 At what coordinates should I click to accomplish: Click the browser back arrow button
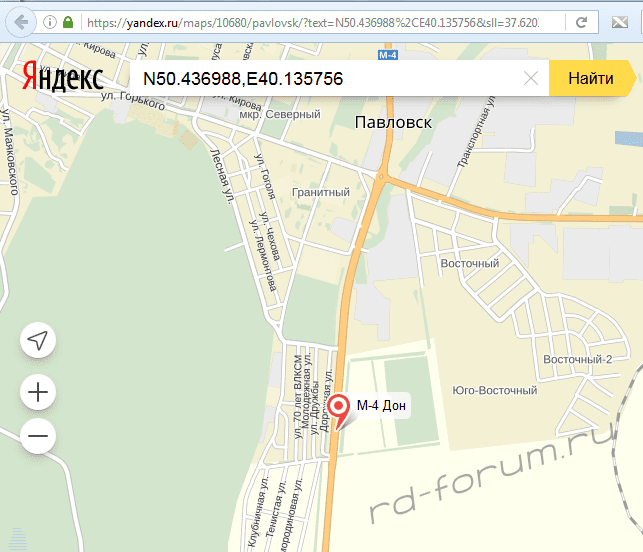pyautogui.click(x=21, y=22)
